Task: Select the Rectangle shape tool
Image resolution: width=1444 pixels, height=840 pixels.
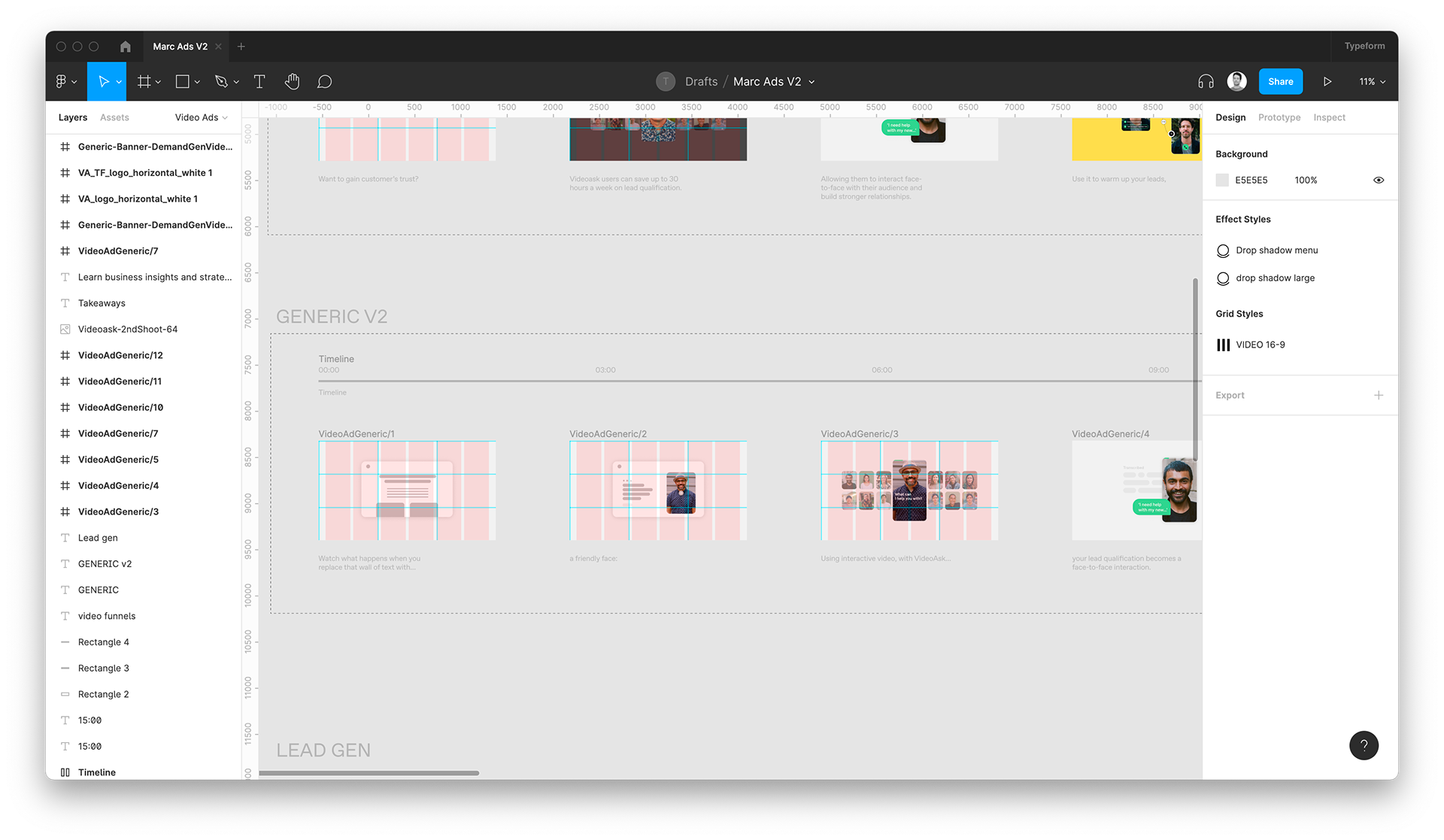Action: click(x=183, y=81)
